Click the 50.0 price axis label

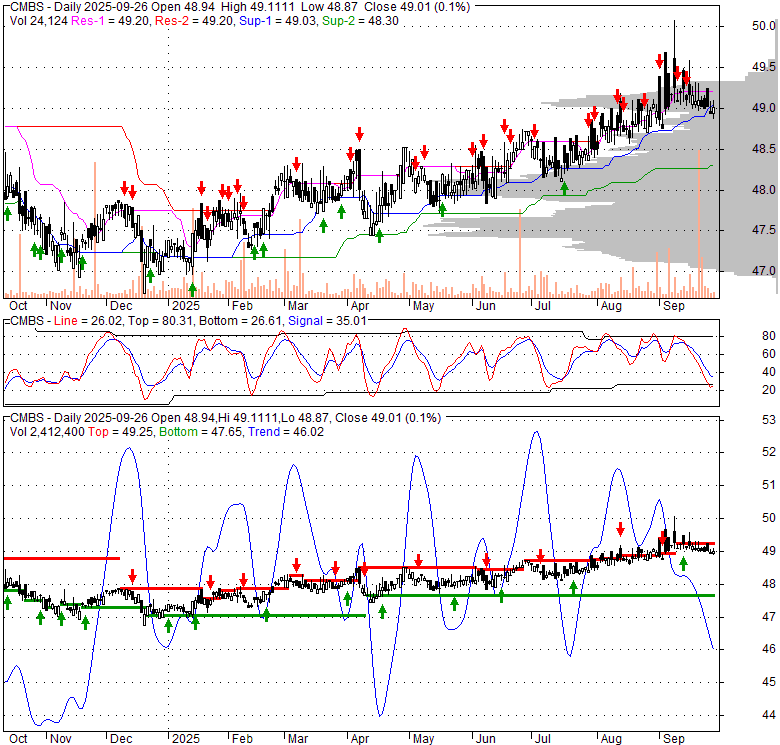click(764, 26)
